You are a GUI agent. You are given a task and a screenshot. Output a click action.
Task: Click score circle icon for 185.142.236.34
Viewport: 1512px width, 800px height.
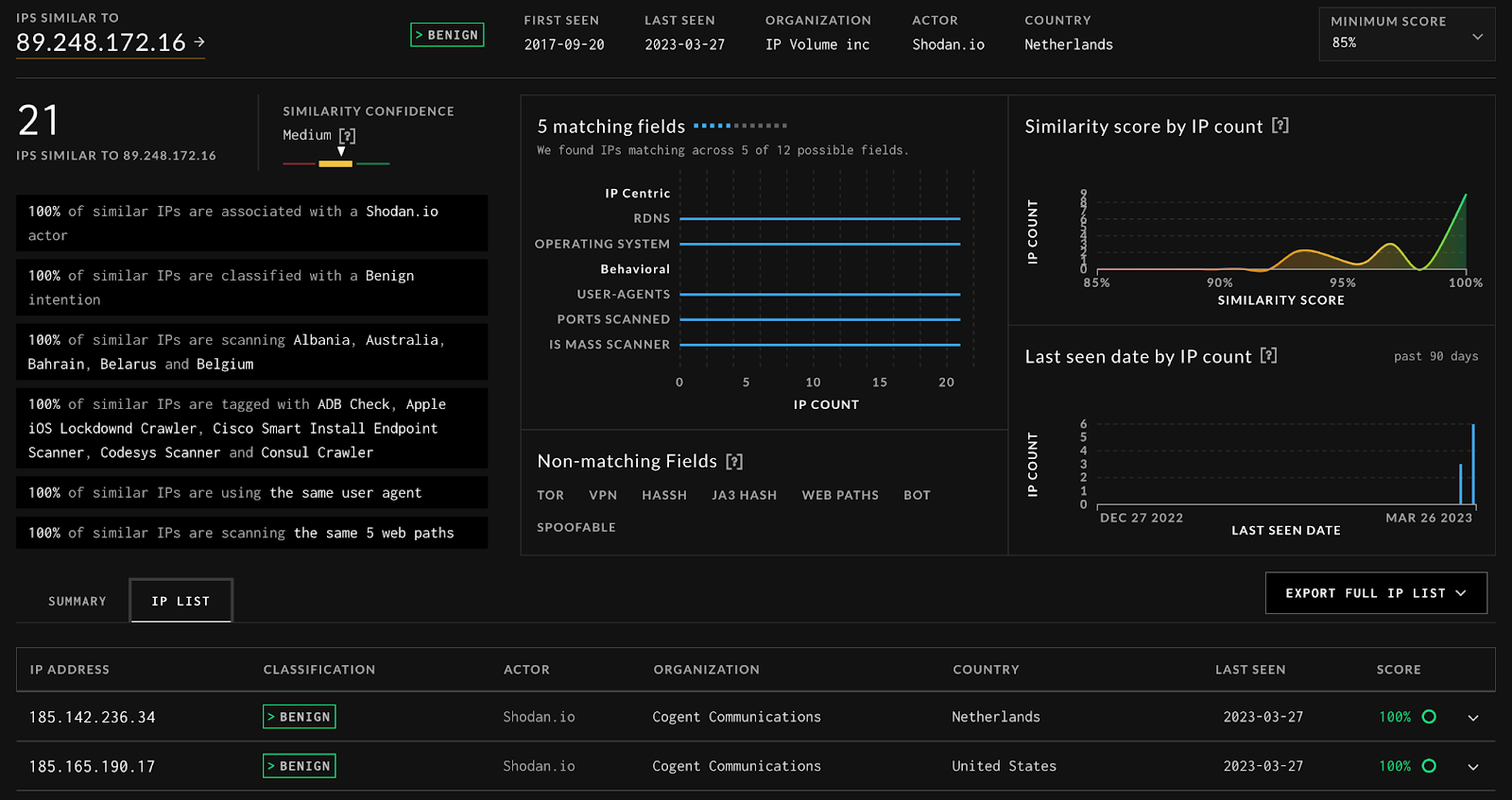point(1429,717)
